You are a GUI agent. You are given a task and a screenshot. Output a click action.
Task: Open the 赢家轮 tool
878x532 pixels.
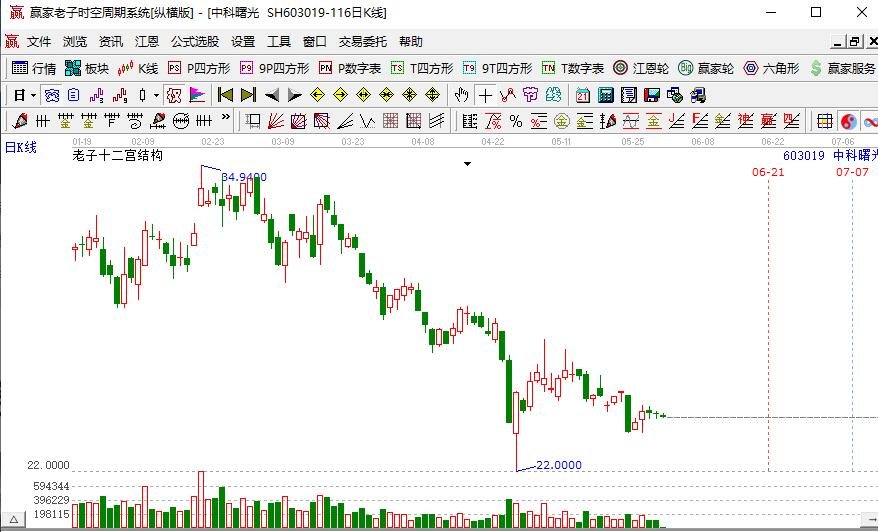click(706, 68)
